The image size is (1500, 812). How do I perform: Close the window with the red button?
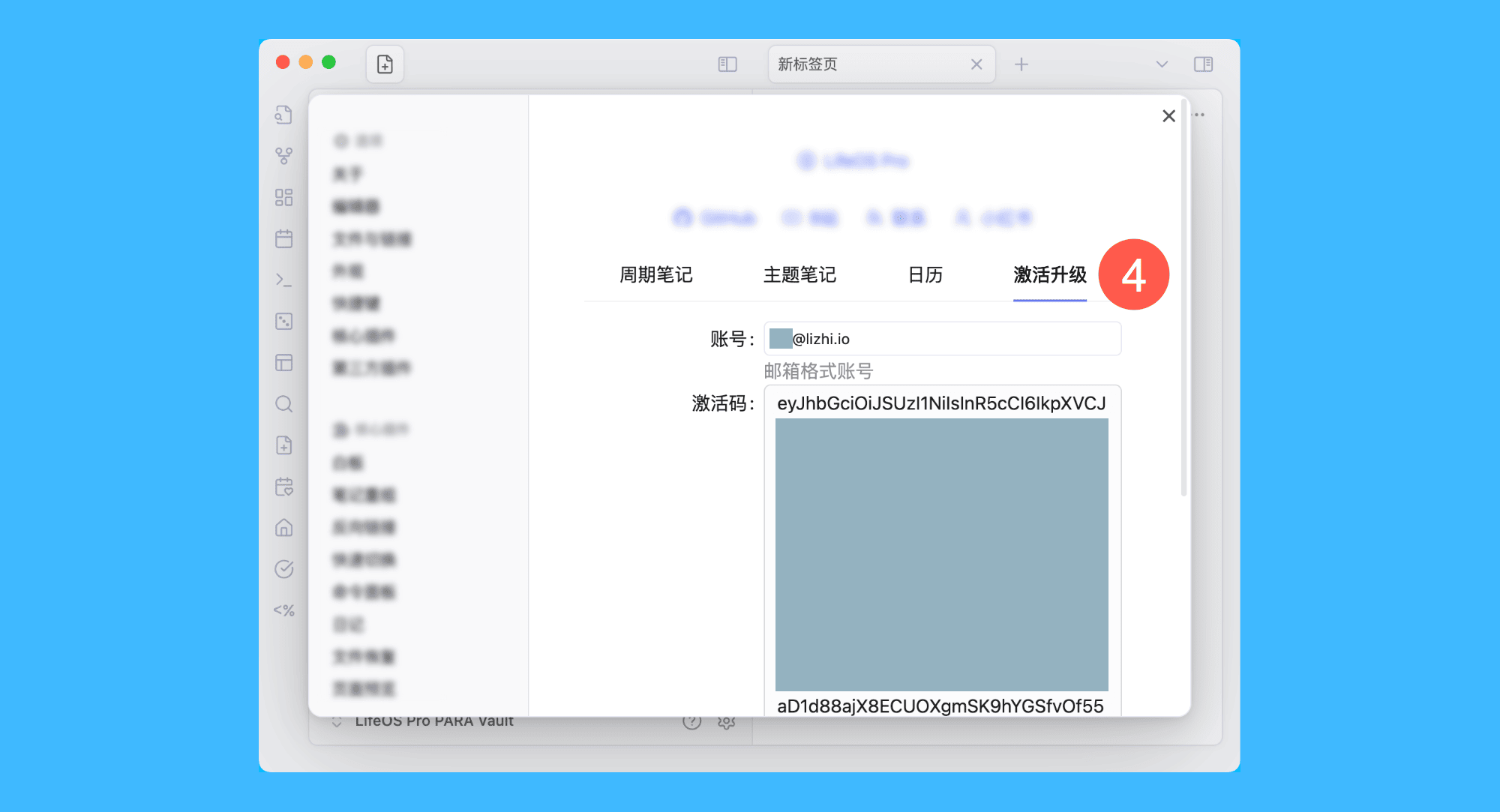point(283,62)
